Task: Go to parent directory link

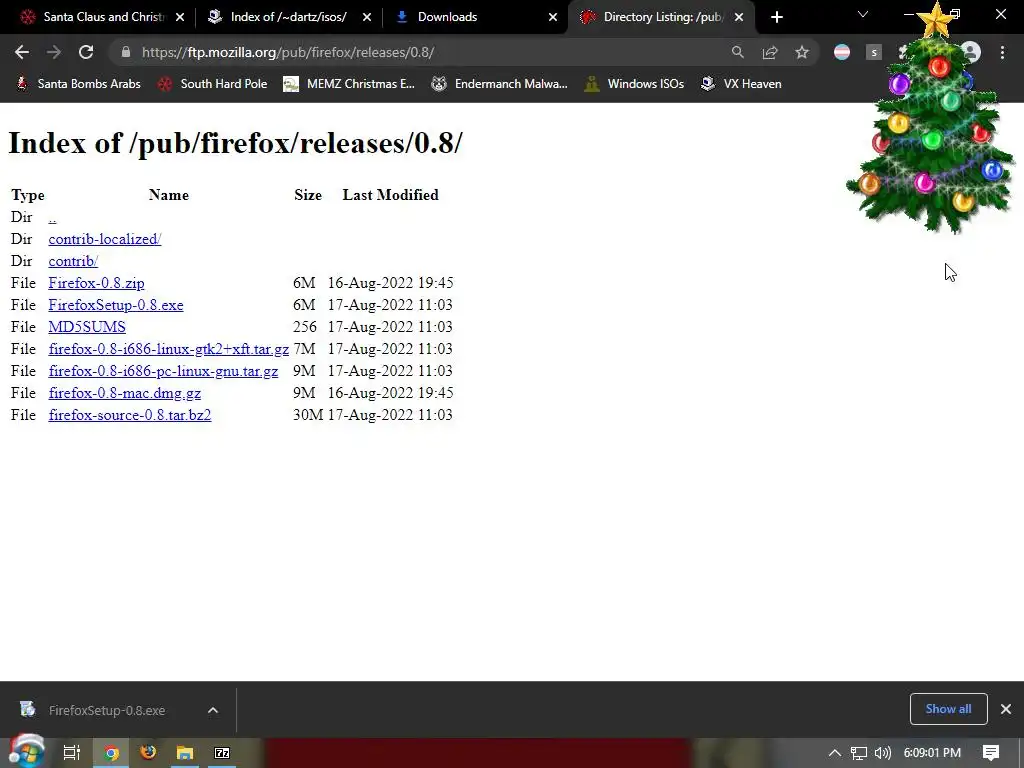Action: click(52, 217)
